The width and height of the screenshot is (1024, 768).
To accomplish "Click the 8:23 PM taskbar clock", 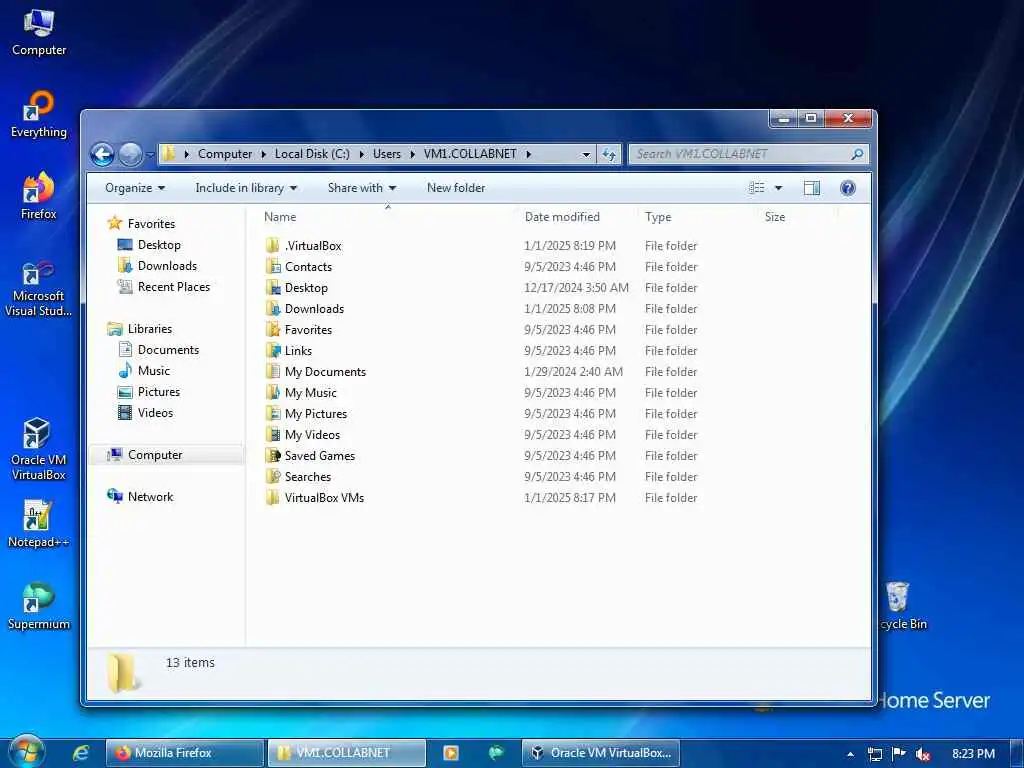I will click(x=973, y=754).
